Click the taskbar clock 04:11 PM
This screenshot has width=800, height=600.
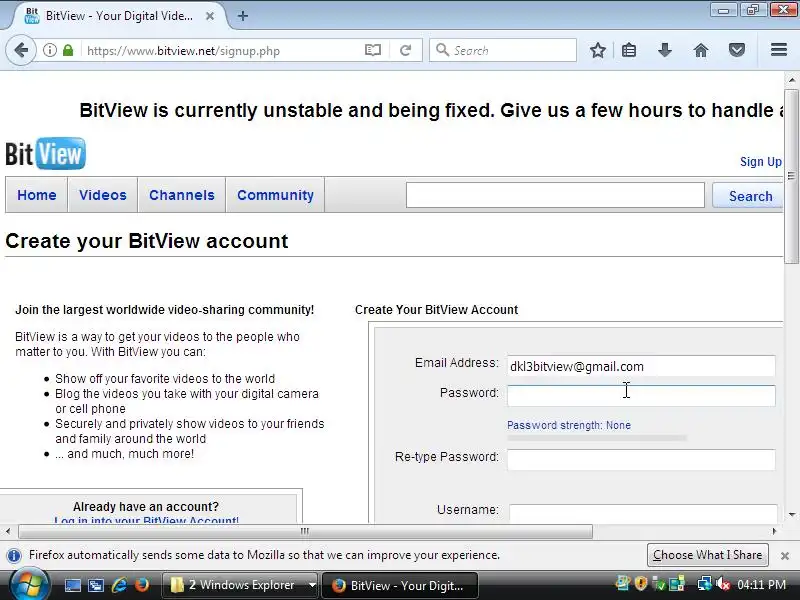(761, 585)
